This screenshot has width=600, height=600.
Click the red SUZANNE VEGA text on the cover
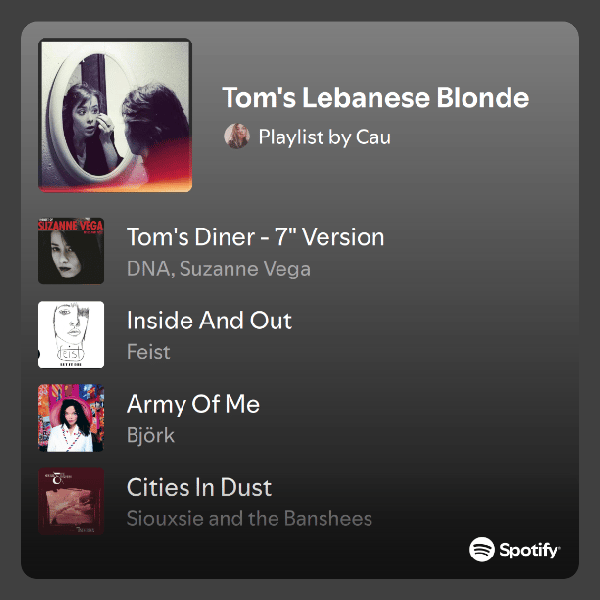71,226
